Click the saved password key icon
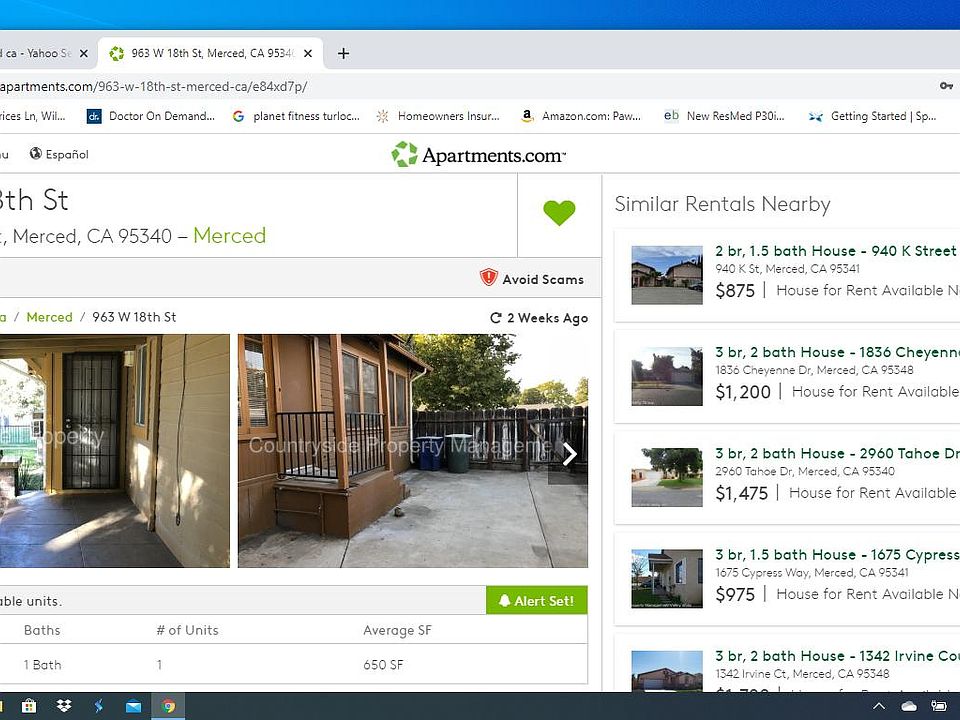The height and width of the screenshot is (720, 960). pos(947,86)
